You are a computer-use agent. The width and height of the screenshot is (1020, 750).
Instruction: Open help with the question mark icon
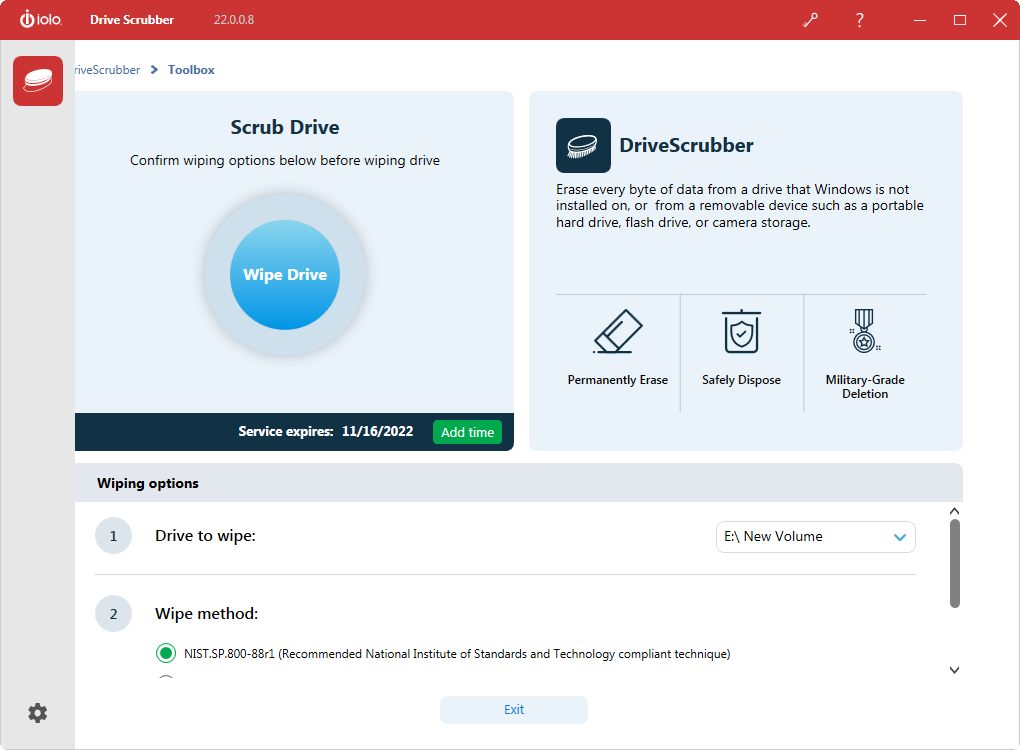(859, 20)
